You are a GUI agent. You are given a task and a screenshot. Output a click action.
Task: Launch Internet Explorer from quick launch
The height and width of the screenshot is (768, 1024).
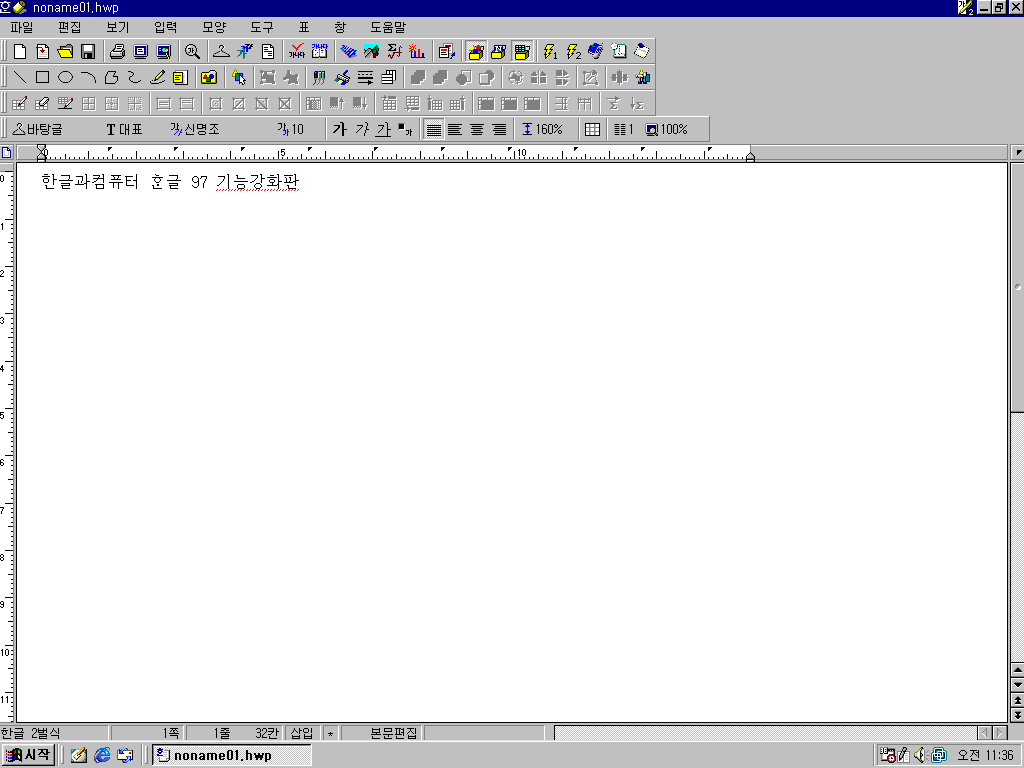[103, 756]
